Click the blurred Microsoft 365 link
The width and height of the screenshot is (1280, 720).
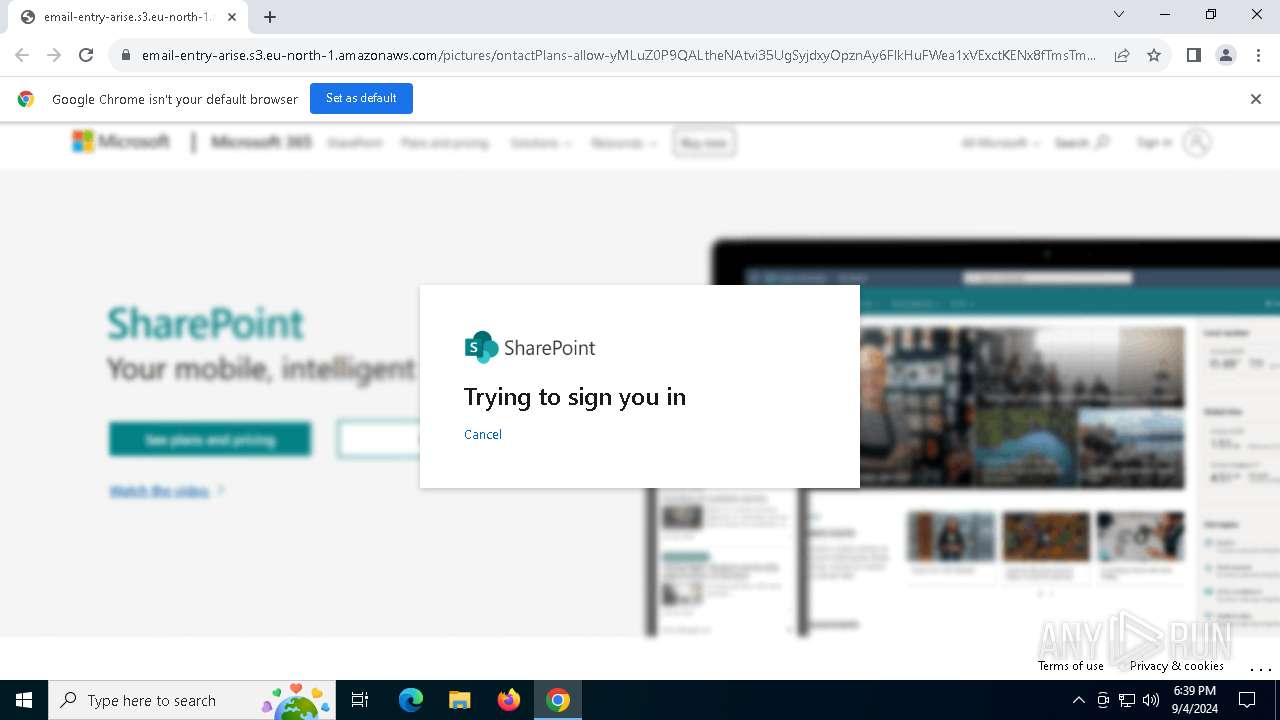click(x=262, y=142)
